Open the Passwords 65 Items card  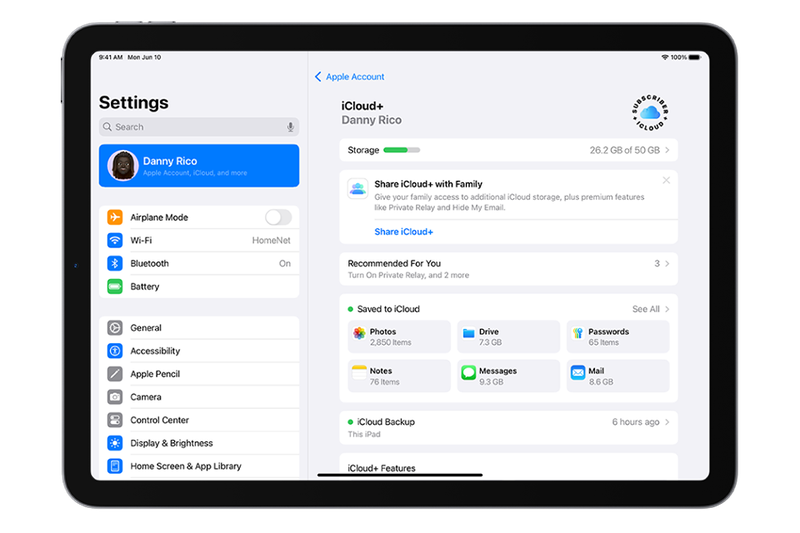coord(618,337)
